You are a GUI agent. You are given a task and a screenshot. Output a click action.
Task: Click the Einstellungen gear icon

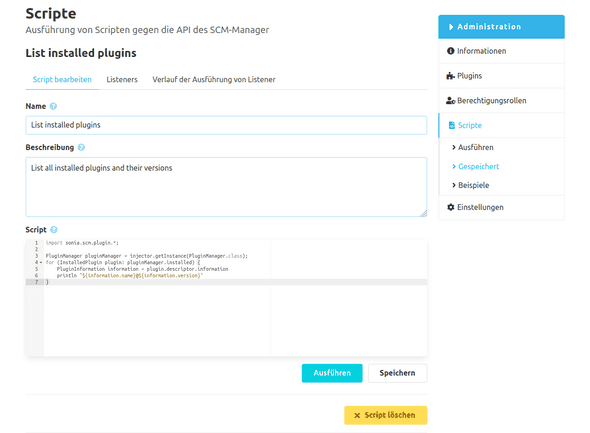pyautogui.click(x=450, y=207)
